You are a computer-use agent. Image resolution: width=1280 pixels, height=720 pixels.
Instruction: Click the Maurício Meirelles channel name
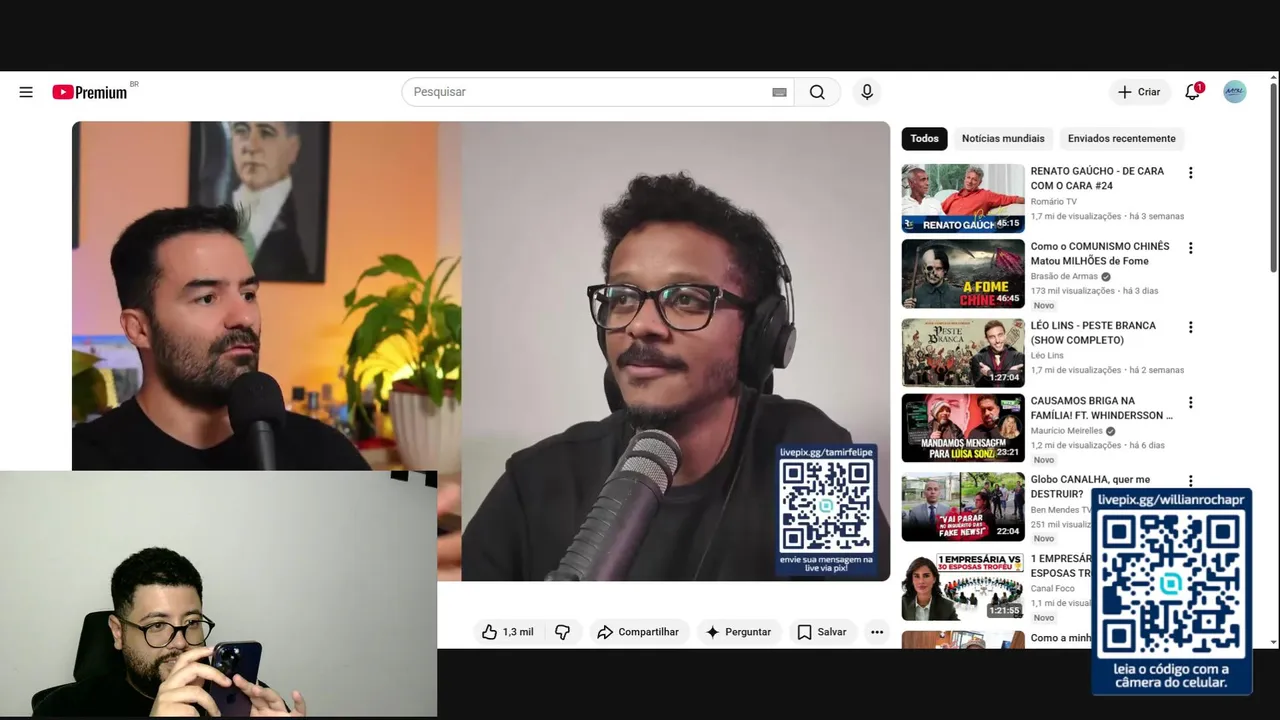click(1067, 431)
